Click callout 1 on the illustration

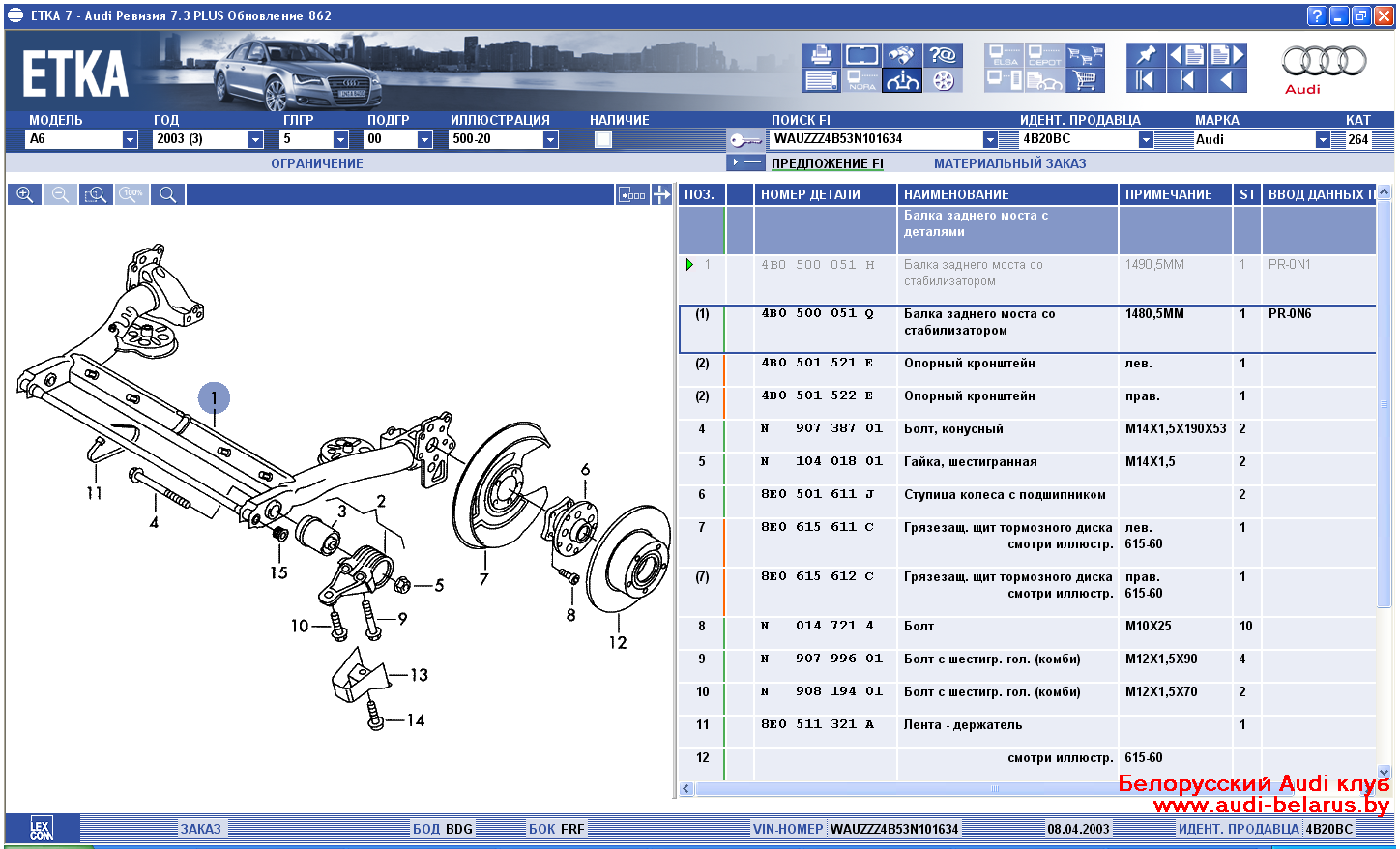214,397
